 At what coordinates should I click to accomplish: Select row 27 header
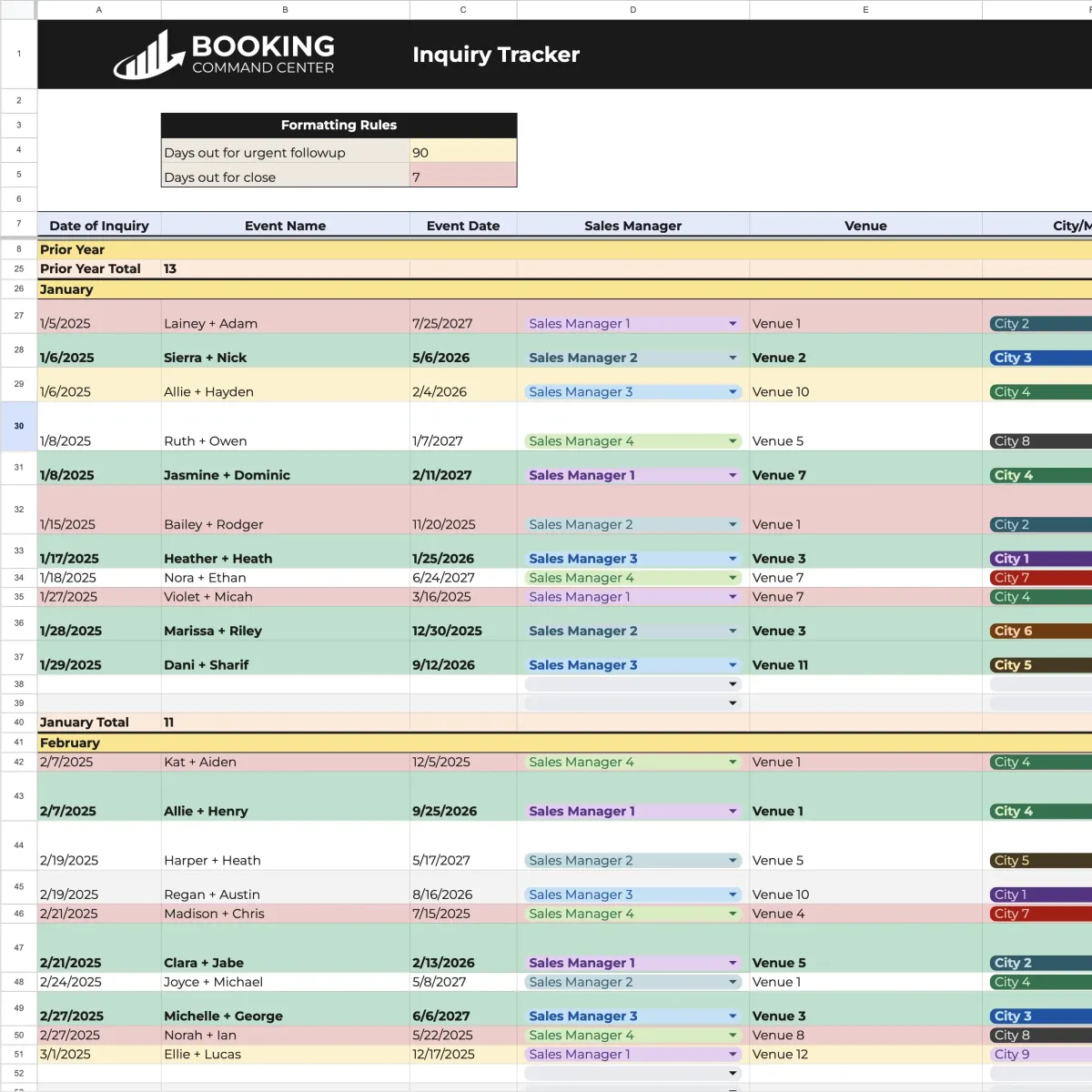click(x=18, y=316)
